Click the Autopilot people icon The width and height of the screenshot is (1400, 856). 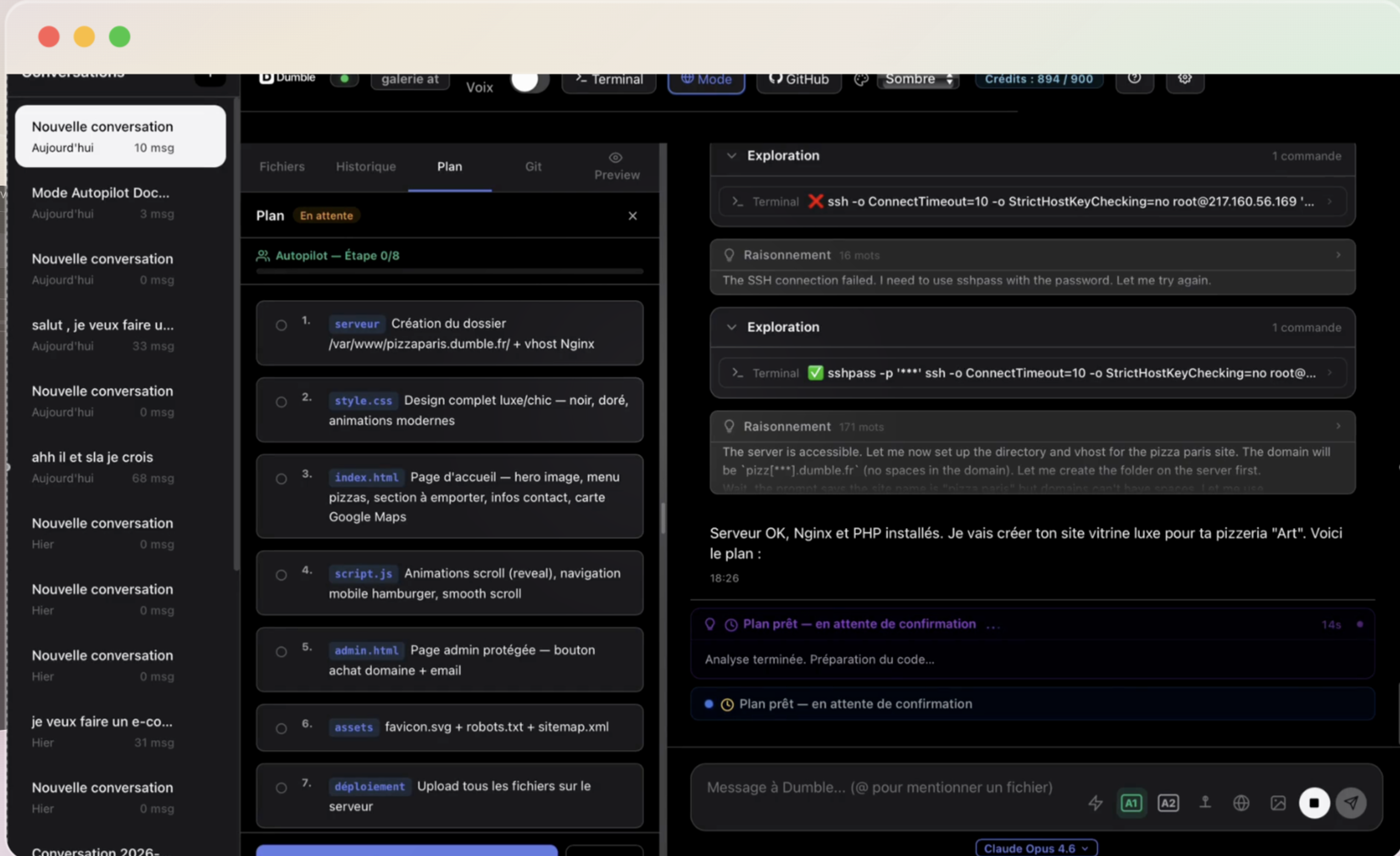tap(263, 255)
